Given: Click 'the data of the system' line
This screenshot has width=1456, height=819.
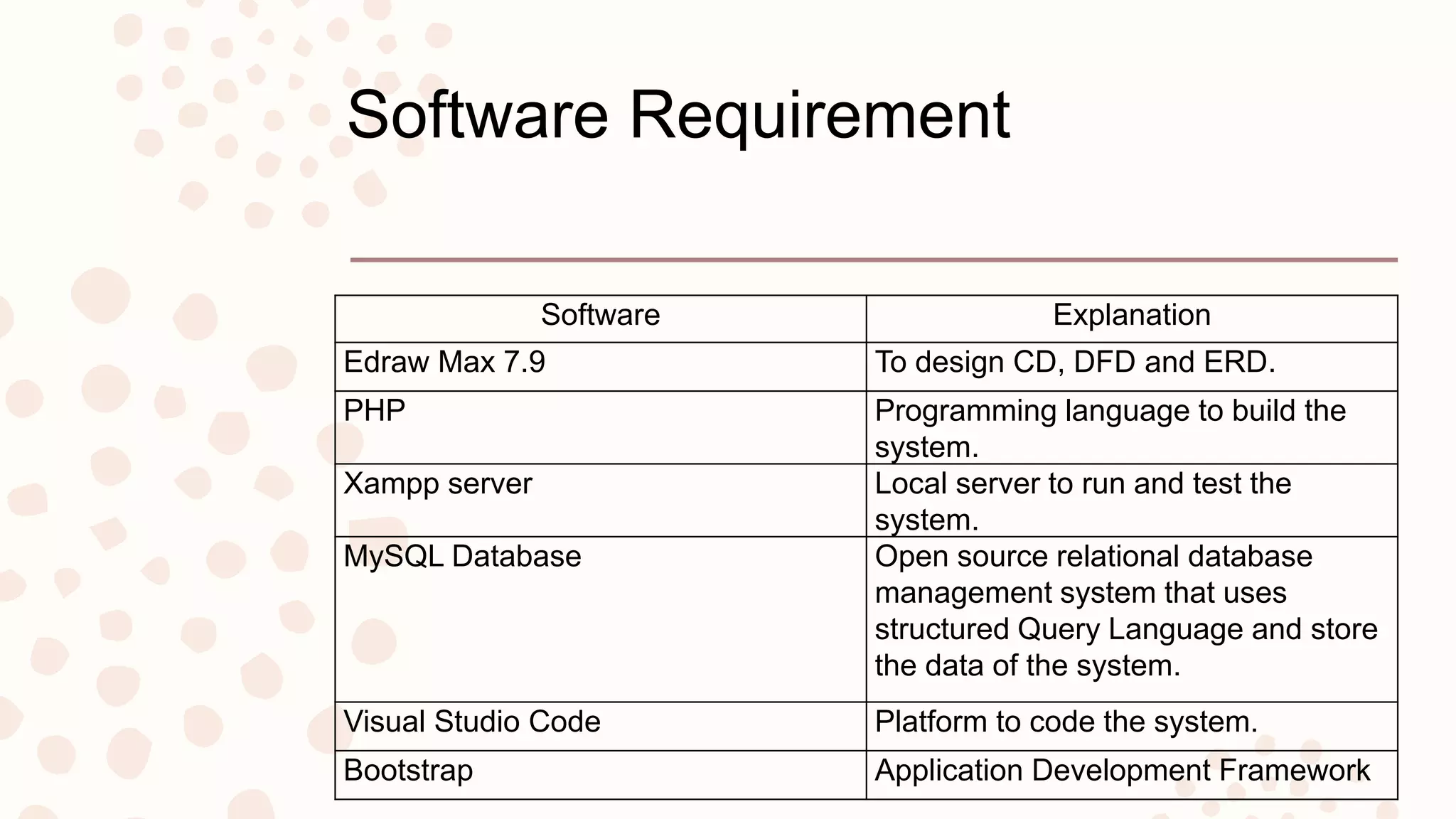Looking at the screenshot, I should pyautogui.click(x=1027, y=666).
